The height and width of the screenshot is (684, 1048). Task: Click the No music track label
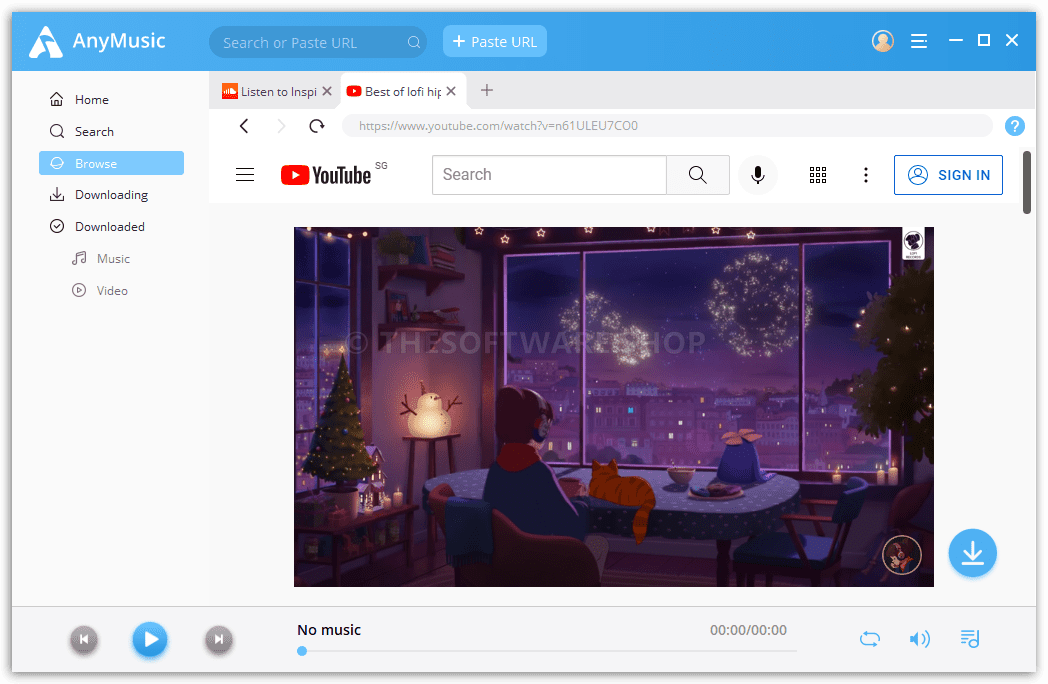point(329,630)
